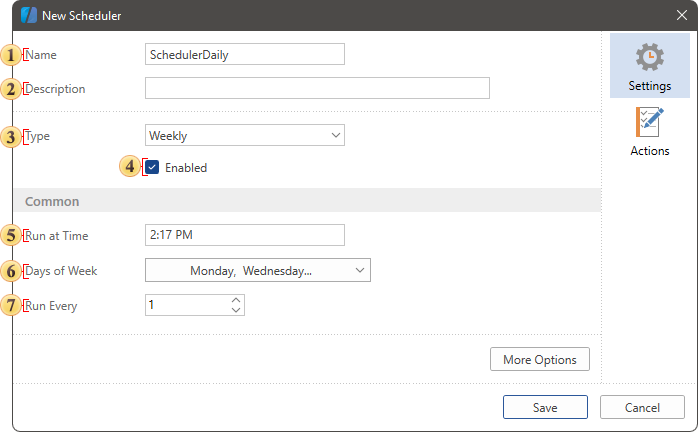This screenshot has height=432, width=698.
Task: Click the empty Description text field
Action: [317, 89]
